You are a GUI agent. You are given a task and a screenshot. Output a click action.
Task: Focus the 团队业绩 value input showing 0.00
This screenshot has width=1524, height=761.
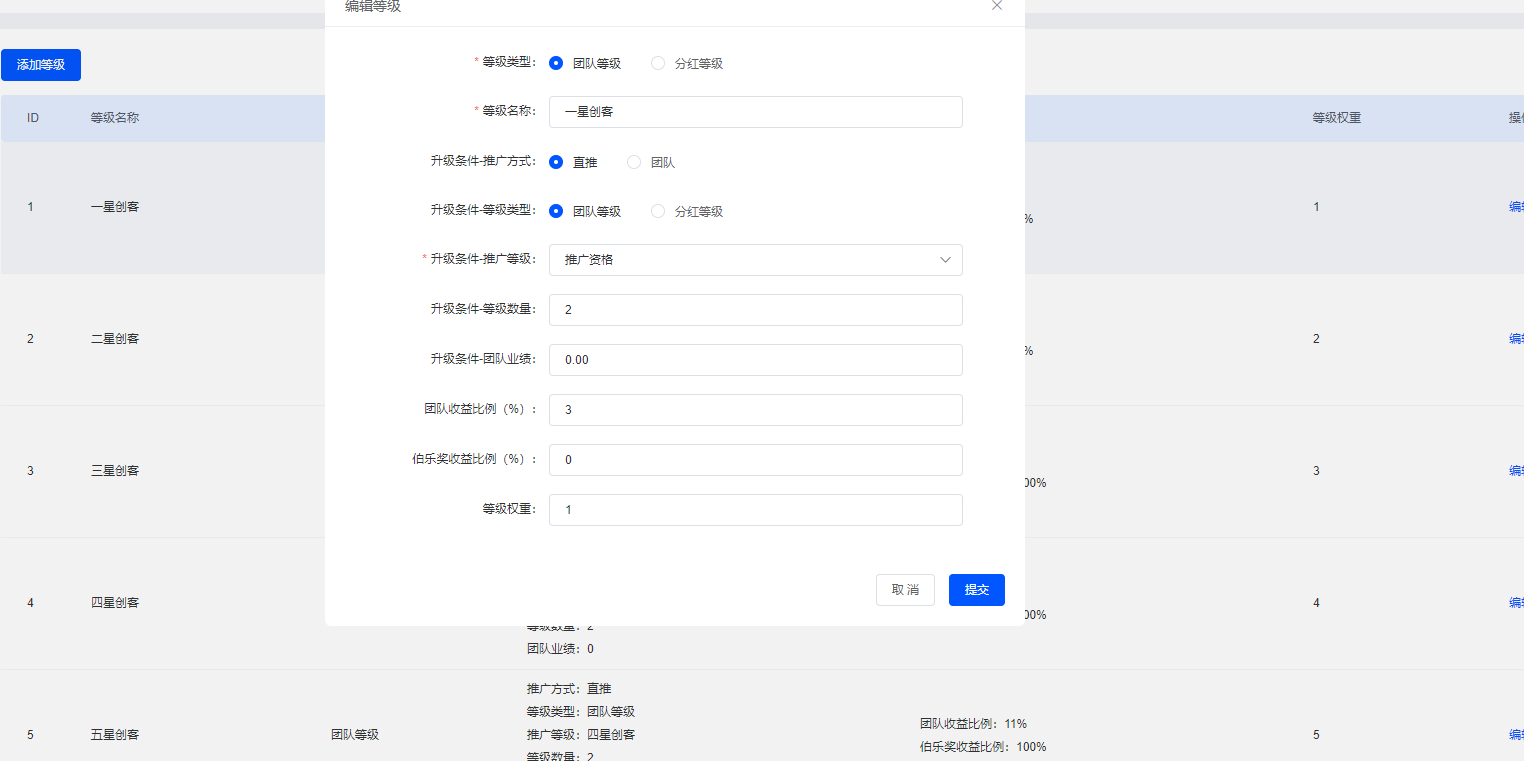(x=755, y=360)
